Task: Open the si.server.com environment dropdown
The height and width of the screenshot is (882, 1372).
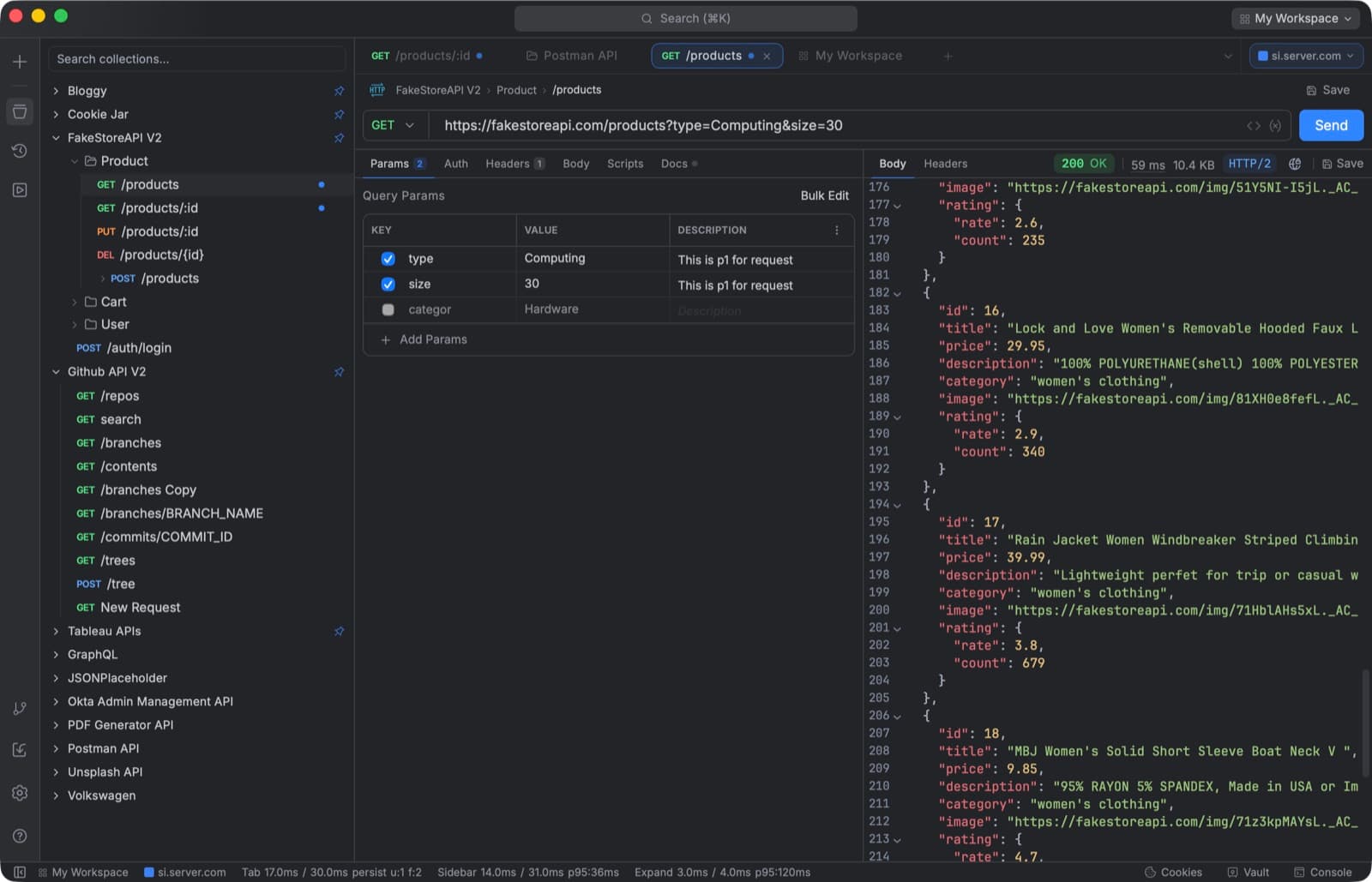Action: click(x=1306, y=57)
